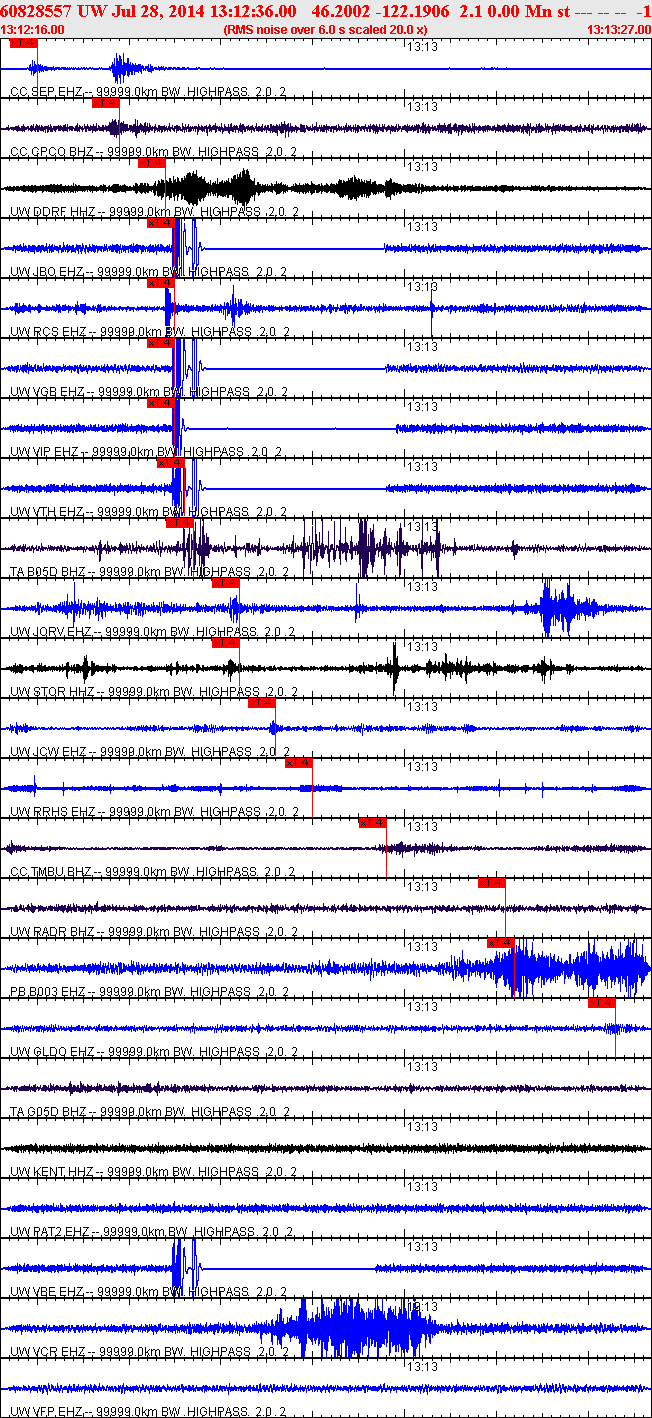Click the UW JBO EHZ station label
Image resolution: width=652 pixels, height=1418 pixels.
148,272
